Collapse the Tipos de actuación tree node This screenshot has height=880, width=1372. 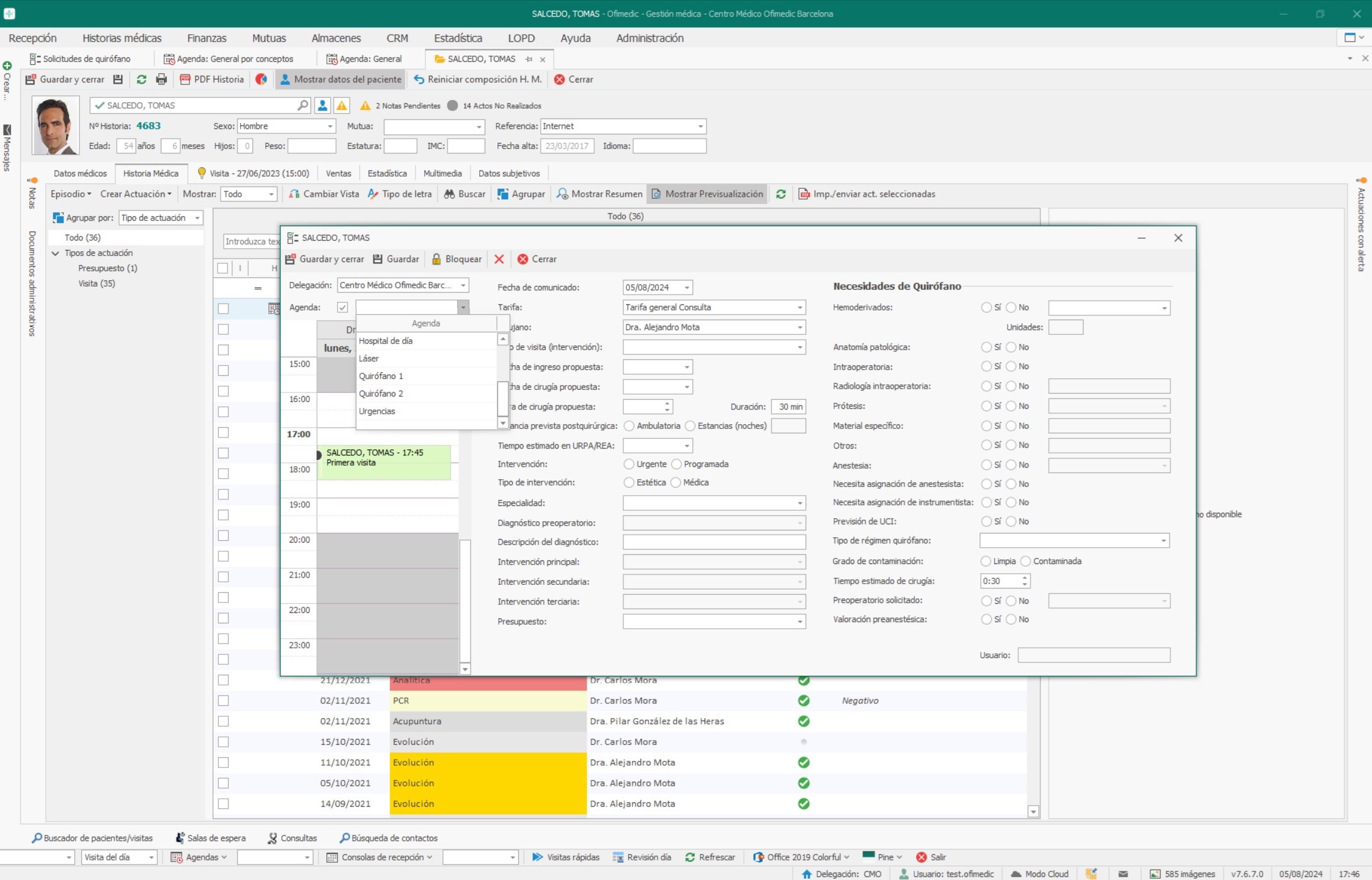56,253
